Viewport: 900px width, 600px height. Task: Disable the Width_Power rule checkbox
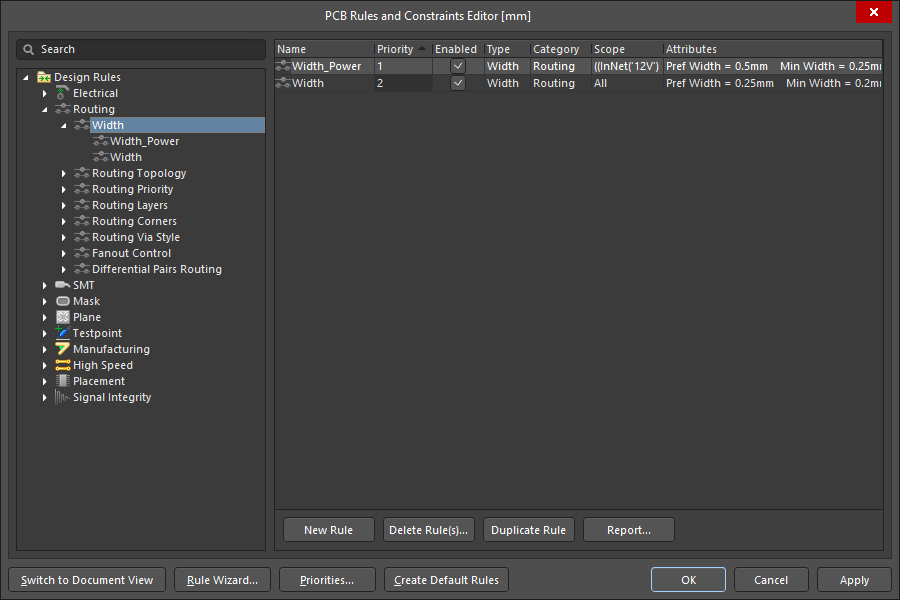[x=458, y=66]
